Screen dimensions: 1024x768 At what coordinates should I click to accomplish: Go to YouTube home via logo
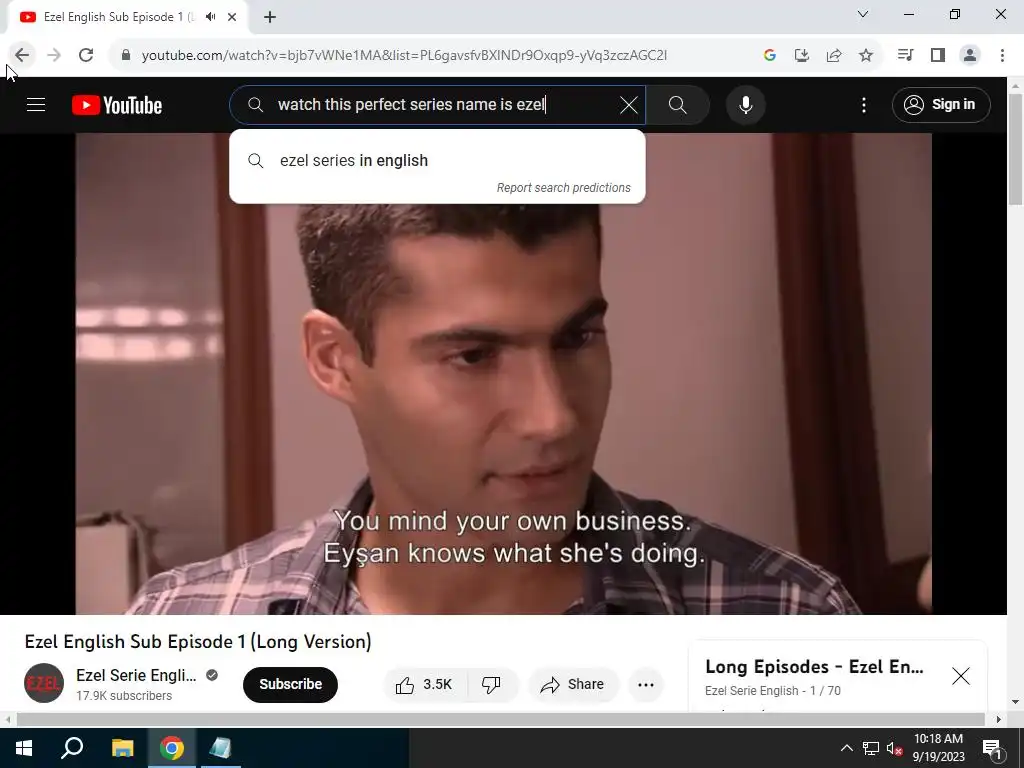tap(117, 105)
